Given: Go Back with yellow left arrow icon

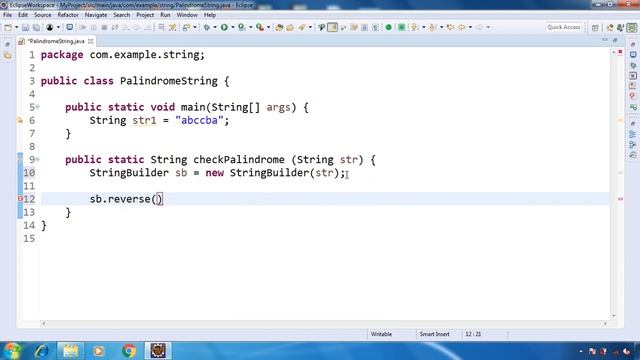Looking at the screenshot, I should click(462, 27).
